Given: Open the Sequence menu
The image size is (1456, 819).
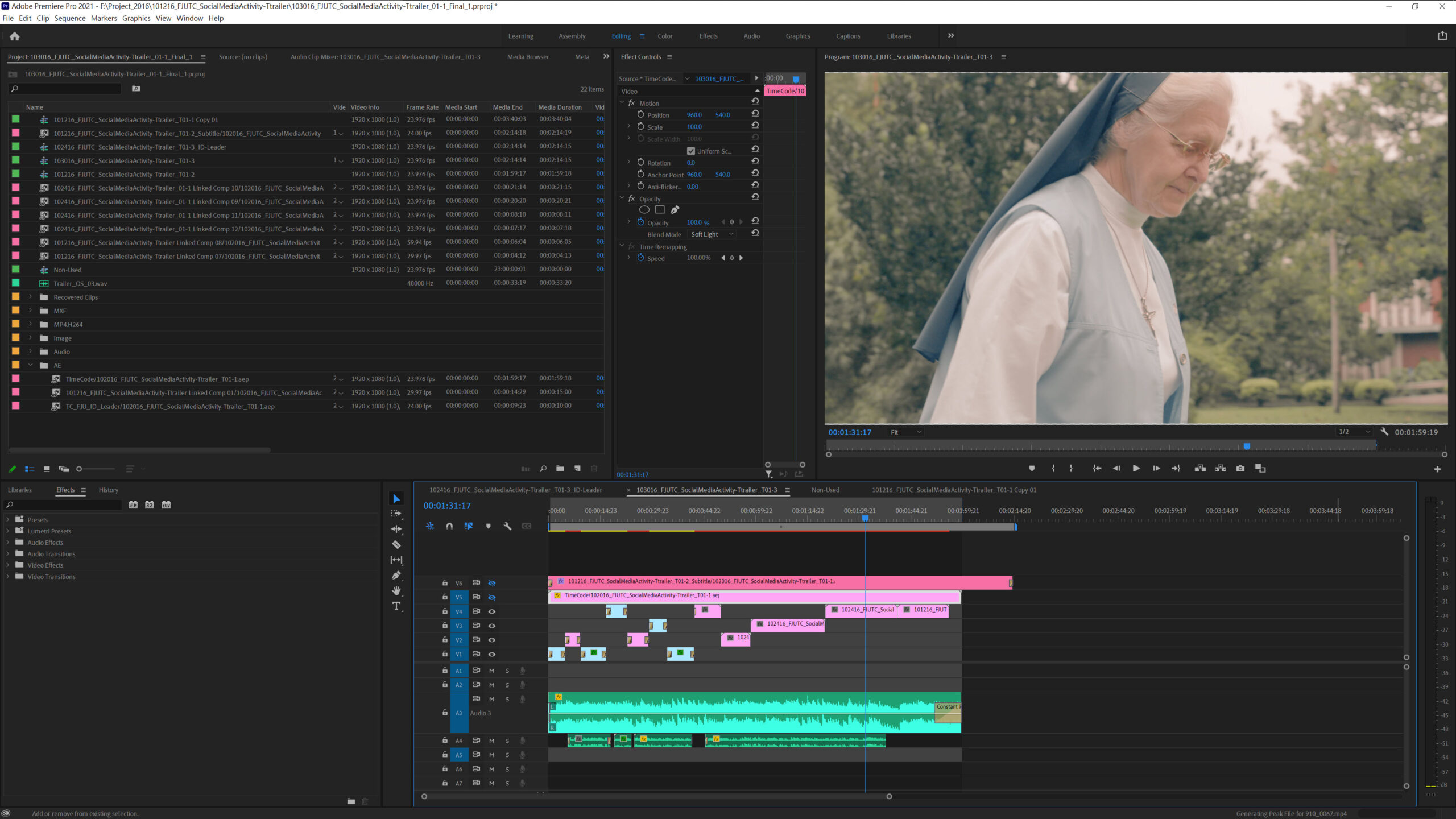Looking at the screenshot, I should [70, 18].
